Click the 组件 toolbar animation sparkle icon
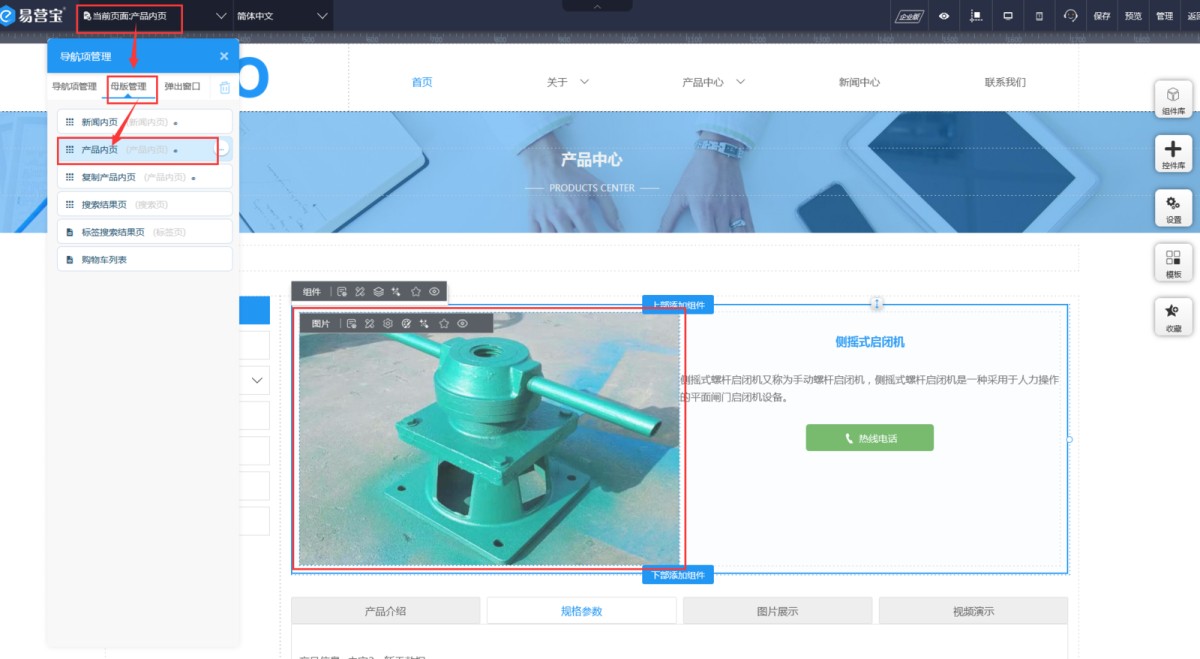1200x659 pixels. (x=396, y=292)
